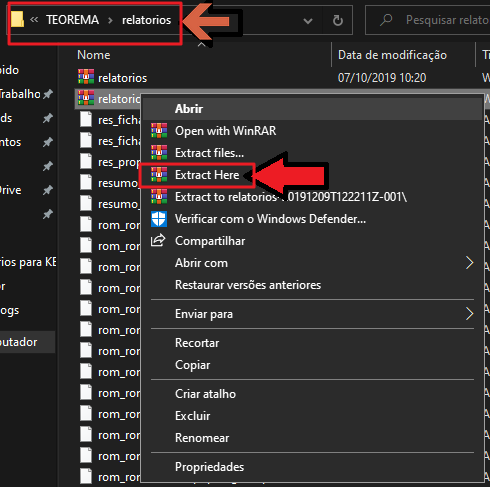This screenshot has width=490, height=487.
Task: Select Trabalho in navigation pane
Action: tap(20, 94)
